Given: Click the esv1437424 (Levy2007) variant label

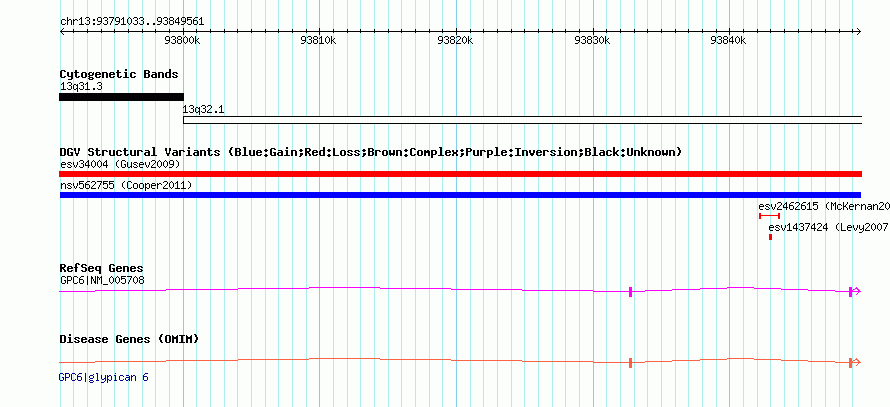Looking at the screenshot, I should [x=828, y=227].
